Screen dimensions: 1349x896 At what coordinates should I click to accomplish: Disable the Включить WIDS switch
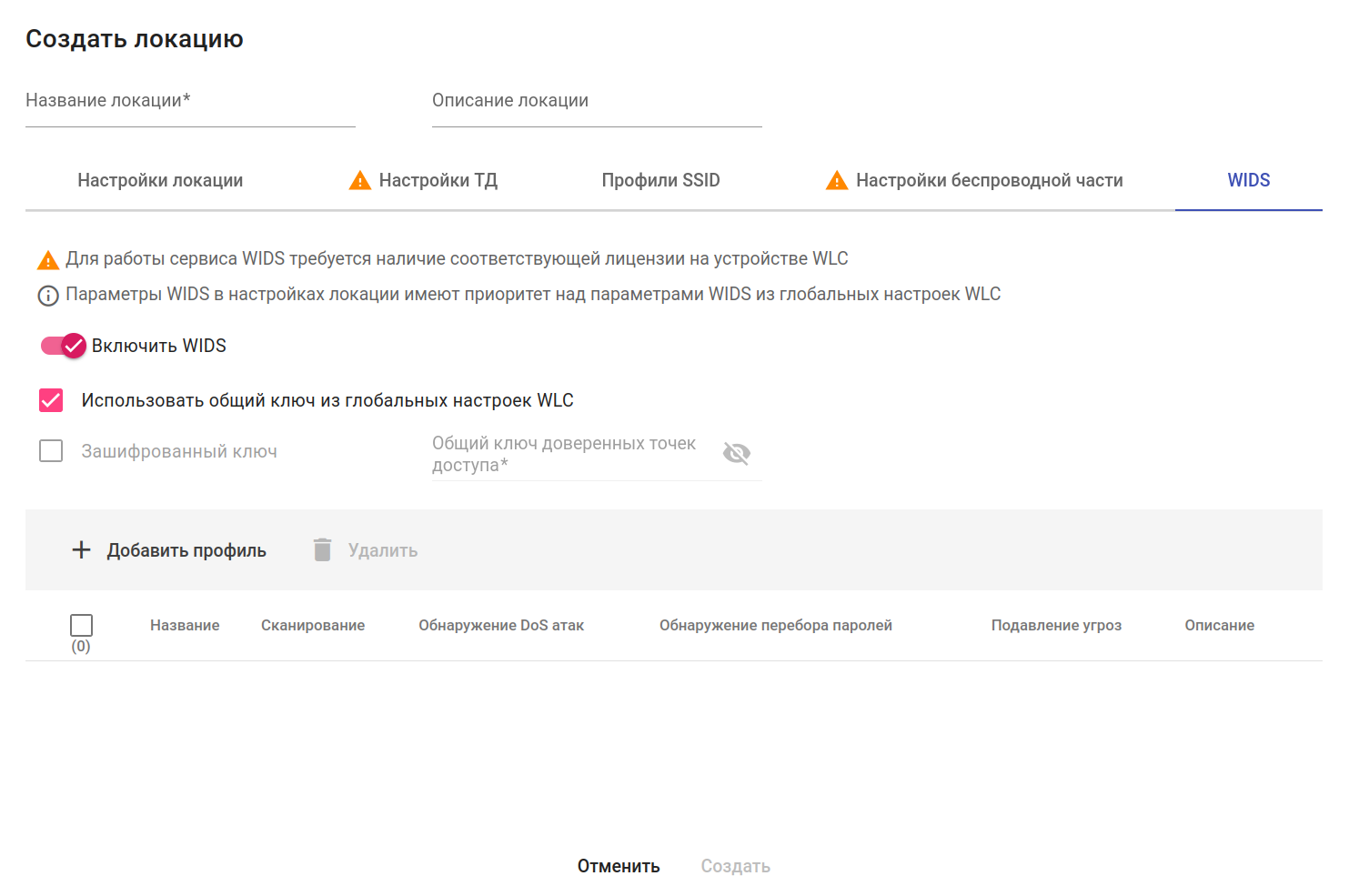click(64, 346)
